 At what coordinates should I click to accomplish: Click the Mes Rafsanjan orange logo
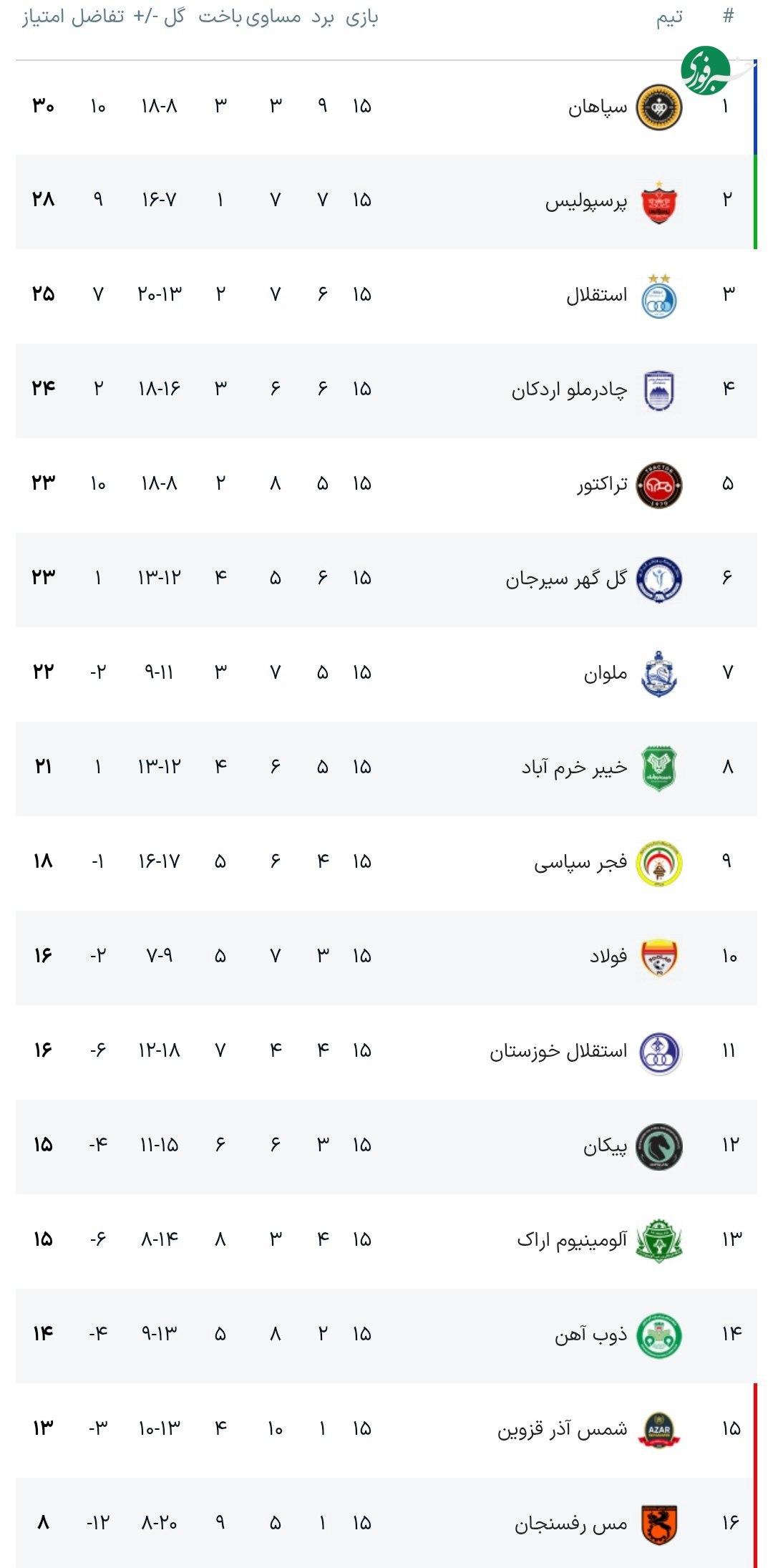pyautogui.click(x=658, y=1524)
